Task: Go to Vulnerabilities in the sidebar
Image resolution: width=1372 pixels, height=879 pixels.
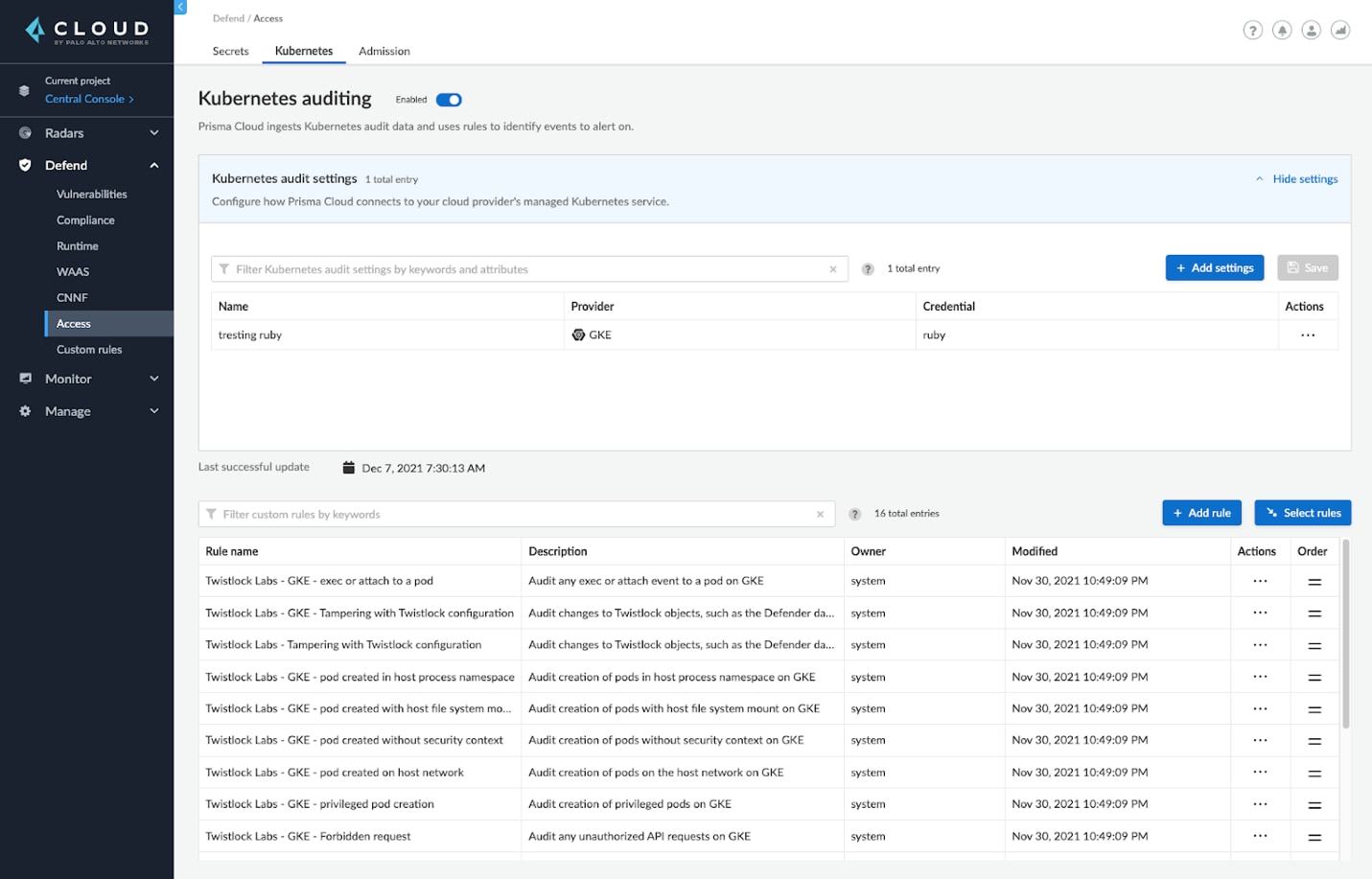Action: coord(91,195)
